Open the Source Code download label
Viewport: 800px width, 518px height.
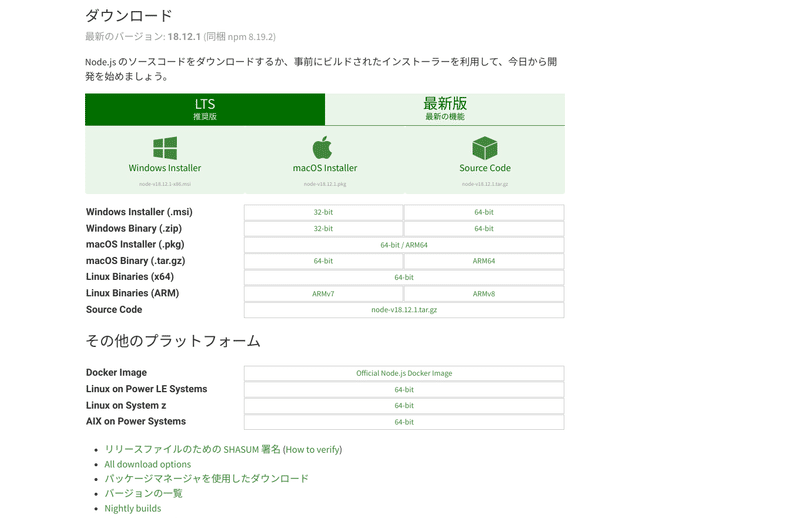[485, 168]
